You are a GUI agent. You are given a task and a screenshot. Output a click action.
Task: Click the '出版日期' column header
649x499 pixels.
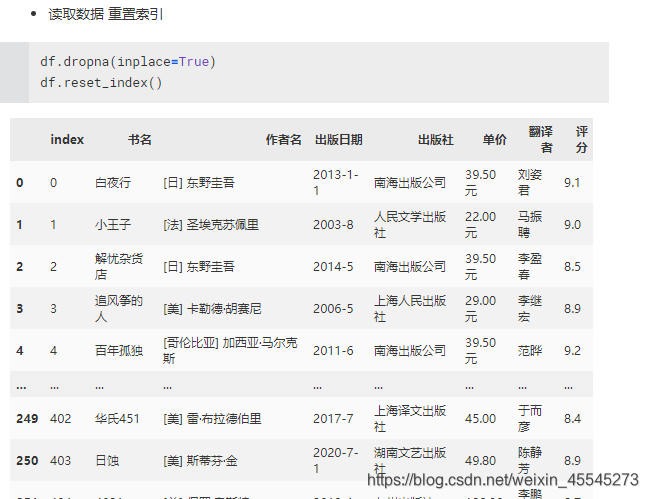pos(339,139)
